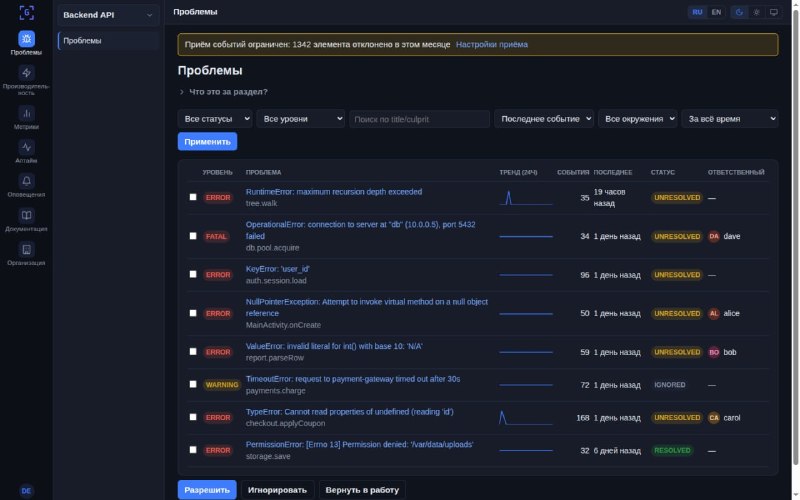Switch to light theme sun icon
800x500 pixels.
757,12
